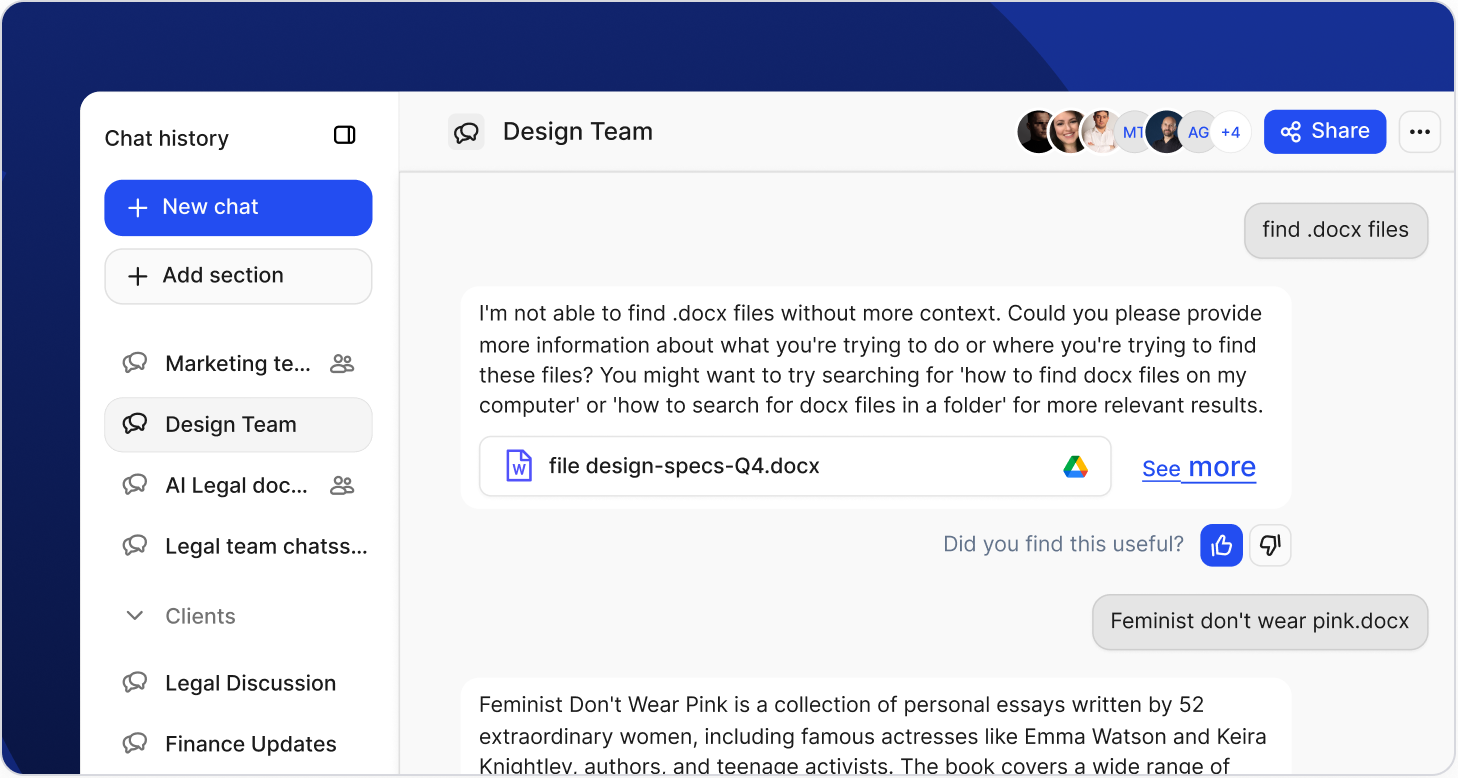Collapse the chat history sidebar panel
Image resolution: width=1458 pixels, height=778 pixels.
[x=344, y=135]
